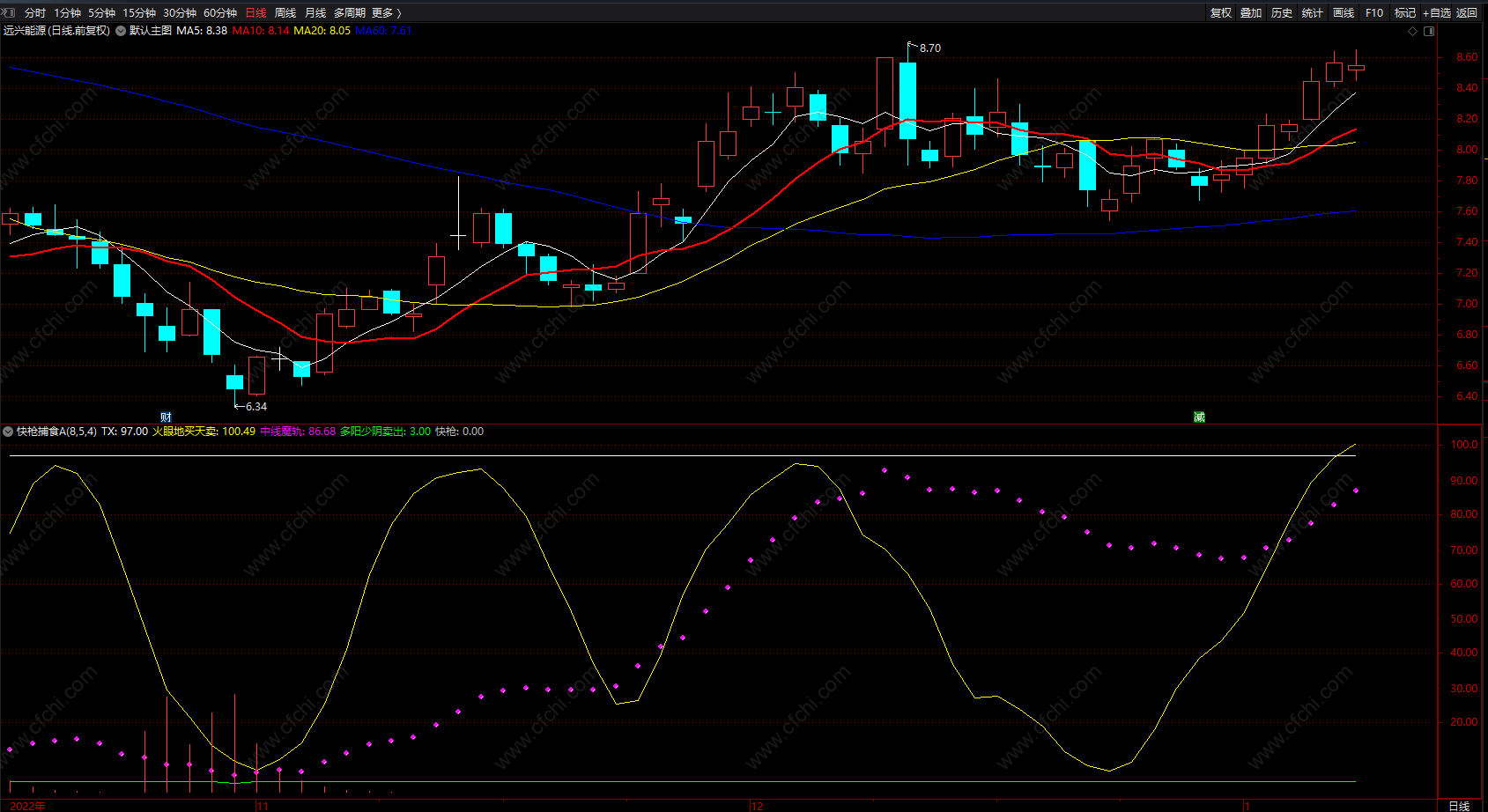1488x812 pixels.
Task: Open the 快枪捕食A indicator dropdown arrow
Action: (8, 432)
